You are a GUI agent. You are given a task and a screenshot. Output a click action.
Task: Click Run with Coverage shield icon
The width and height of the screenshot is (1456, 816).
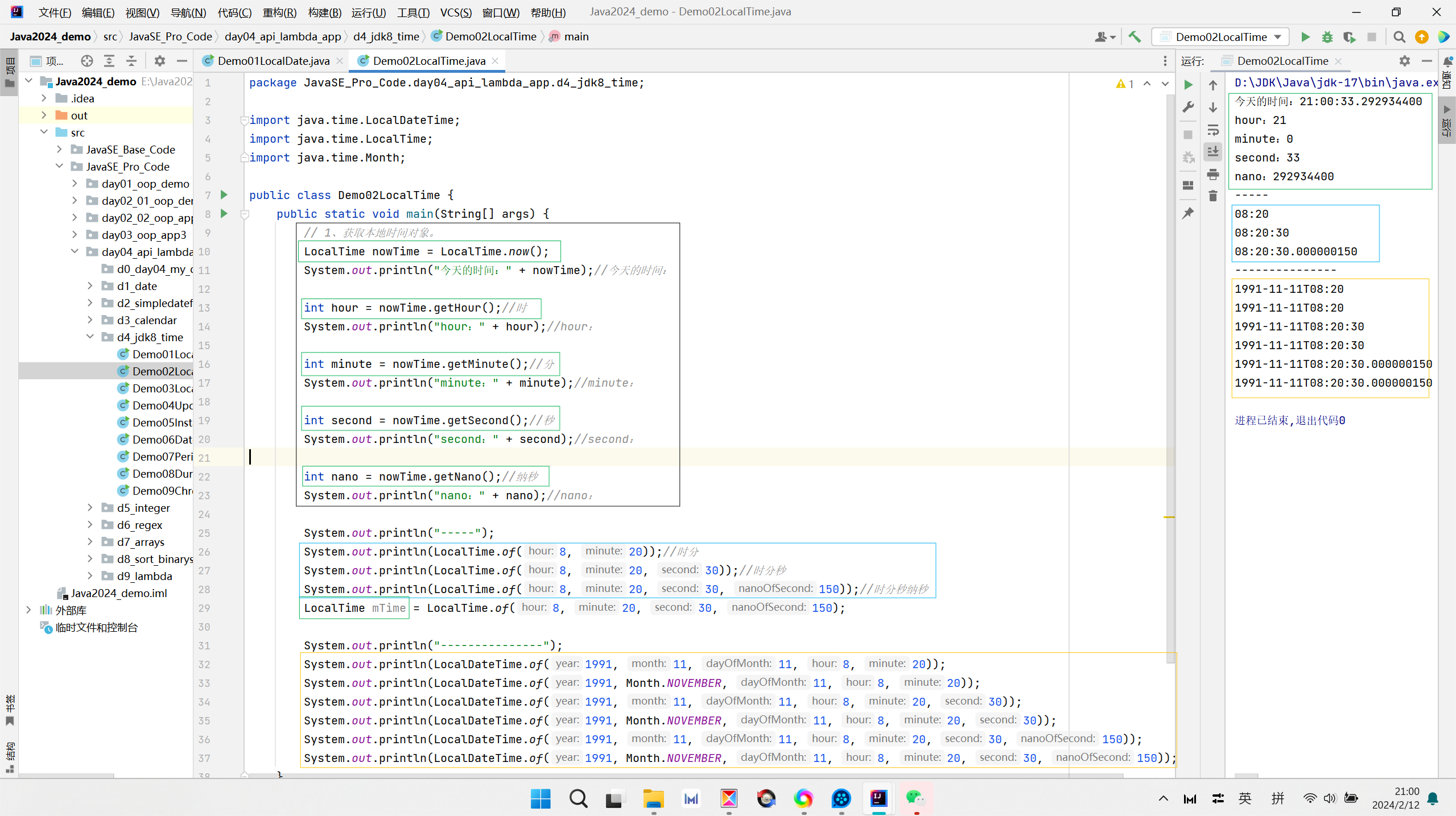click(x=1349, y=37)
